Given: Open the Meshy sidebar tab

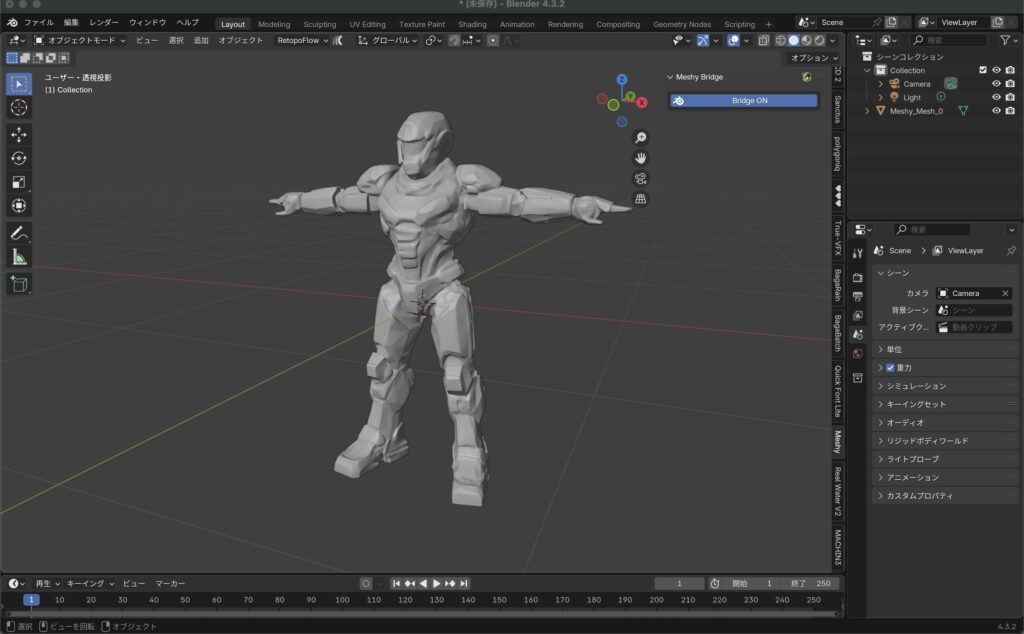Looking at the screenshot, I should 837,442.
